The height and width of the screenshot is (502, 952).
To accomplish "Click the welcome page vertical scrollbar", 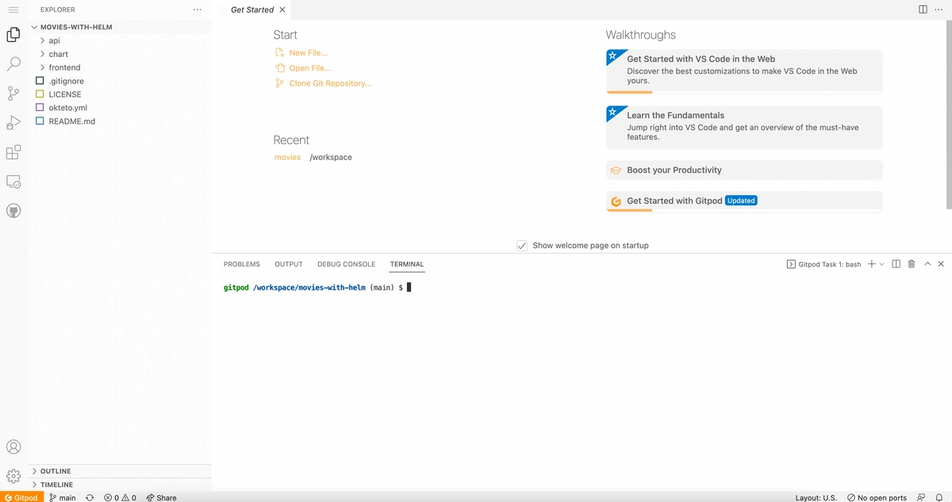I will 948,115.
